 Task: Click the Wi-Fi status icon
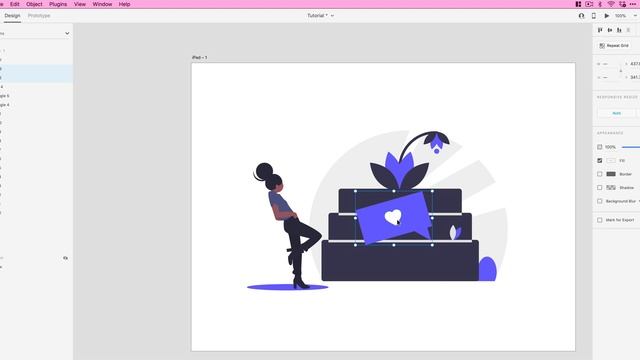coord(611,4)
